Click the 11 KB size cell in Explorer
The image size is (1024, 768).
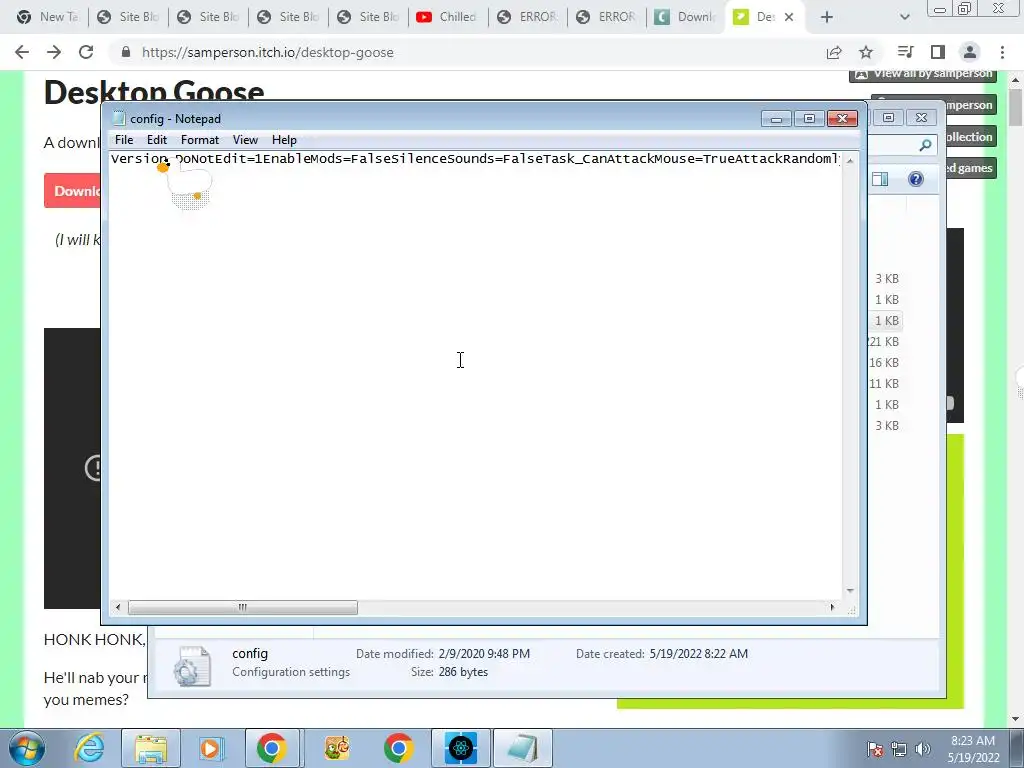coord(884,383)
